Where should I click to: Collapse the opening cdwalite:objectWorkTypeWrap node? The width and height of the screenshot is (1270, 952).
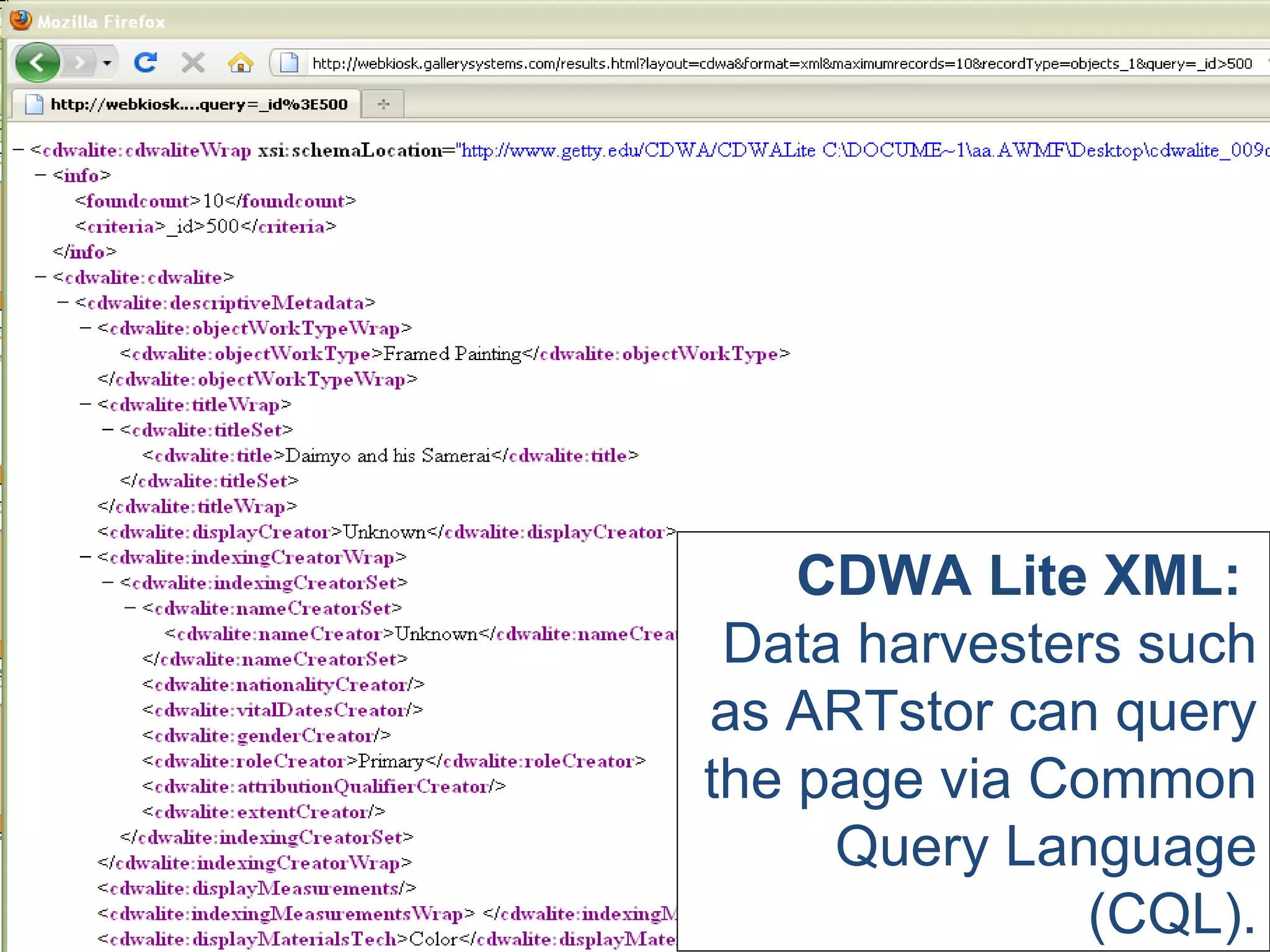click(x=86, y=328)
